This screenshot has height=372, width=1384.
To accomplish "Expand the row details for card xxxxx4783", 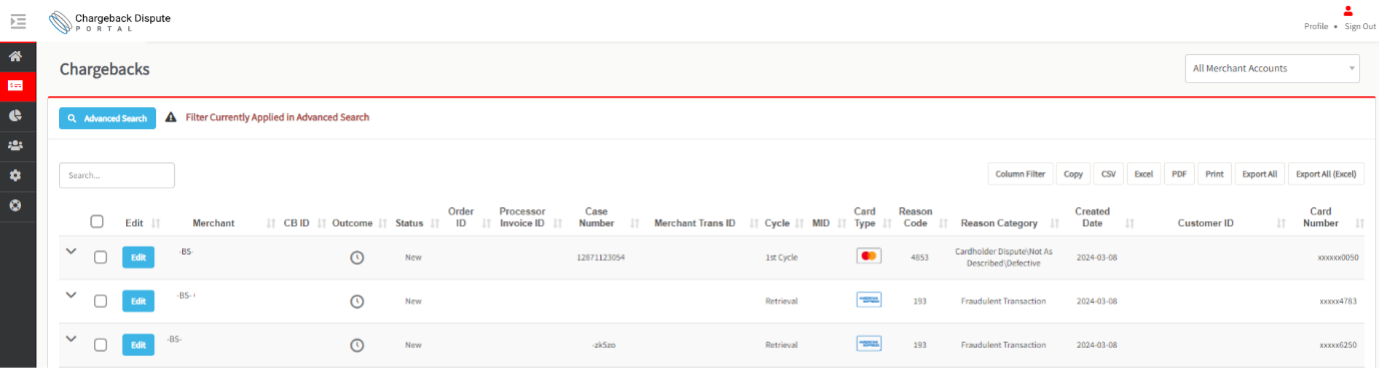I will [x=71, y=295].
